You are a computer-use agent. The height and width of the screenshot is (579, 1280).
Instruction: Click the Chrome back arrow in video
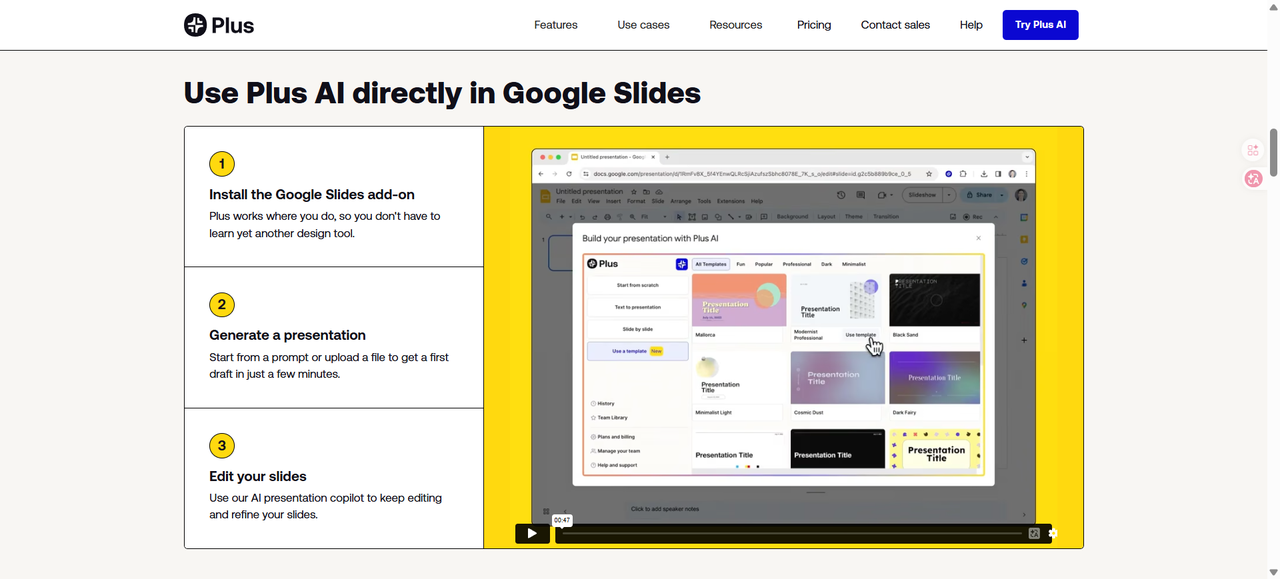coord(541,174)
